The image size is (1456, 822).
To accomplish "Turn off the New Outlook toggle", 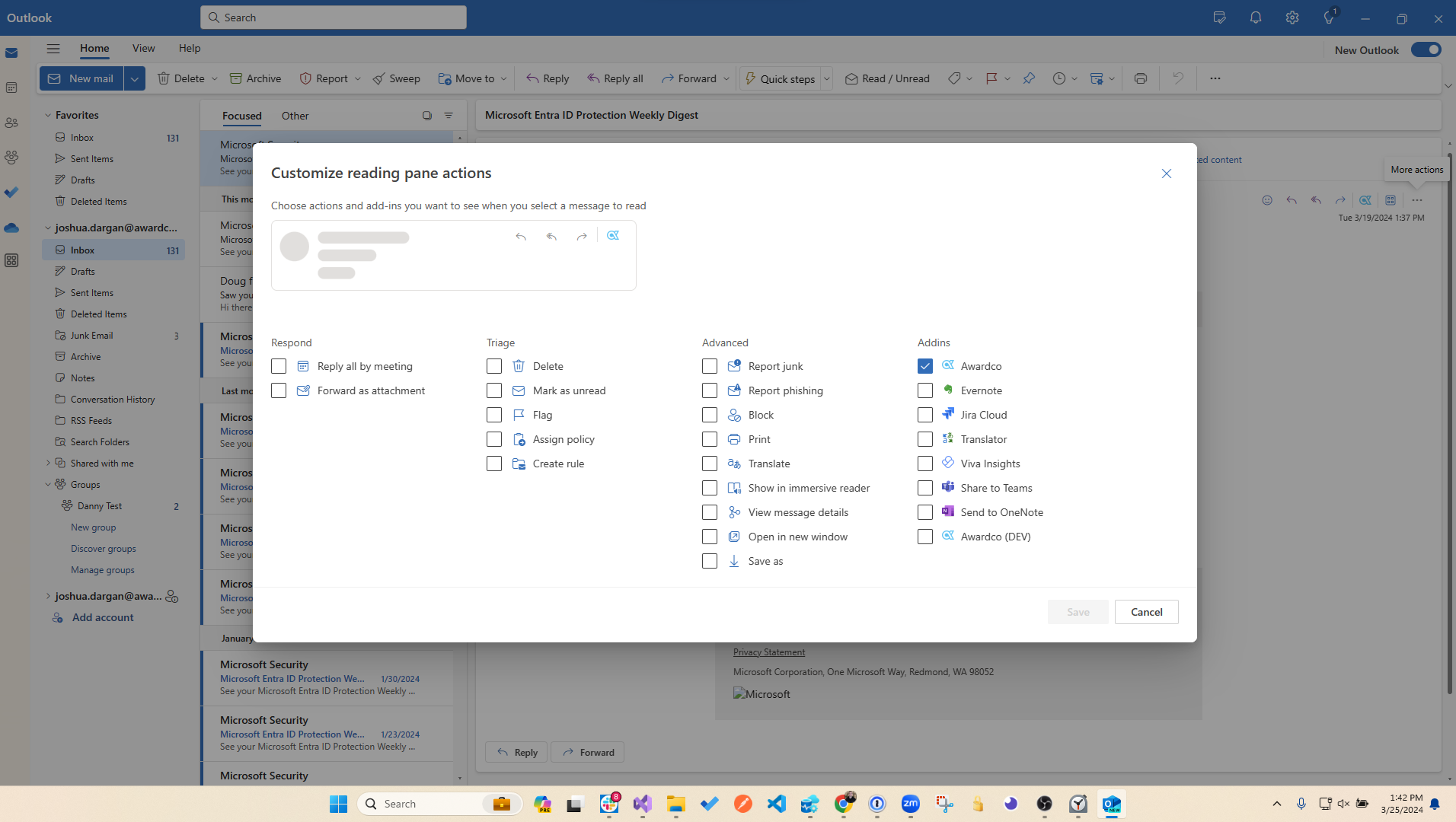I will click(1426, 49).
